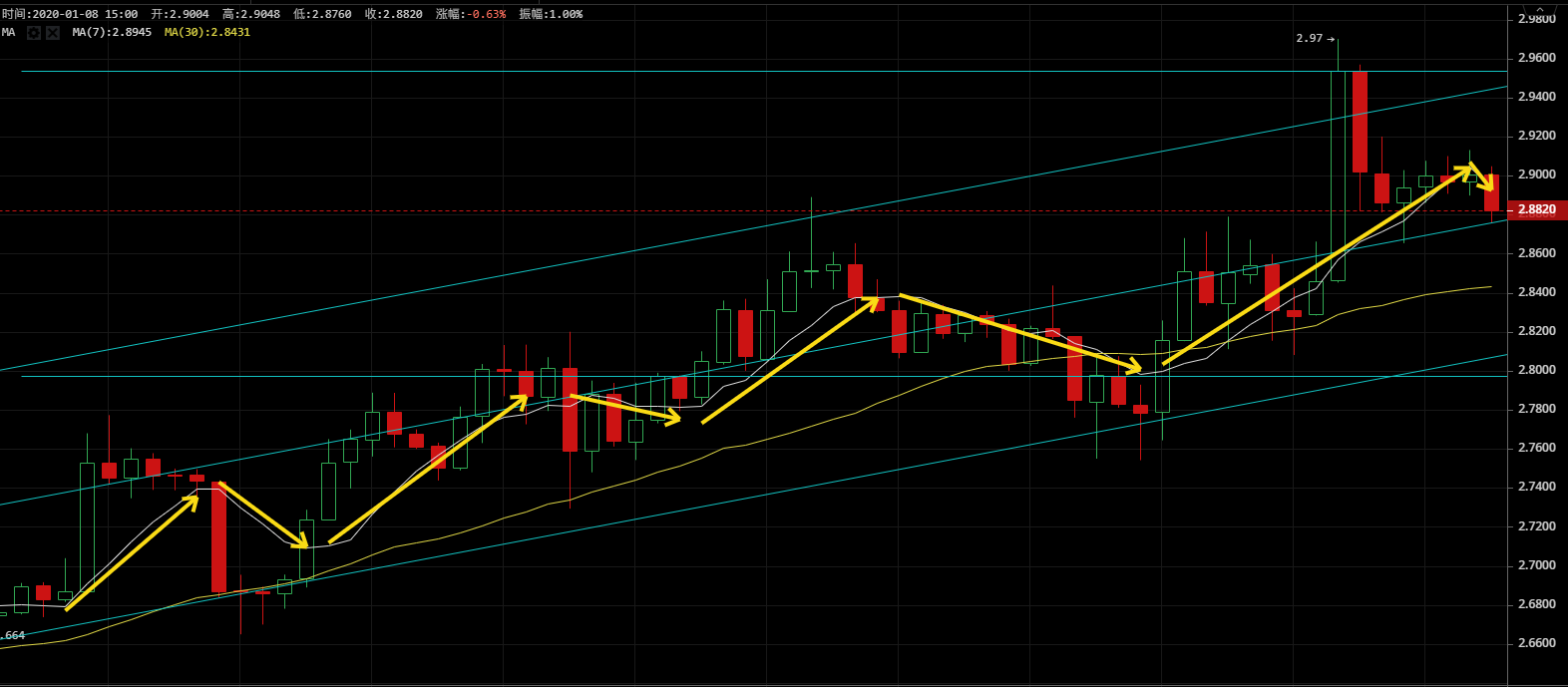
Task: Select the MA(7):2.8945 value
Action: tap(112, 32)
